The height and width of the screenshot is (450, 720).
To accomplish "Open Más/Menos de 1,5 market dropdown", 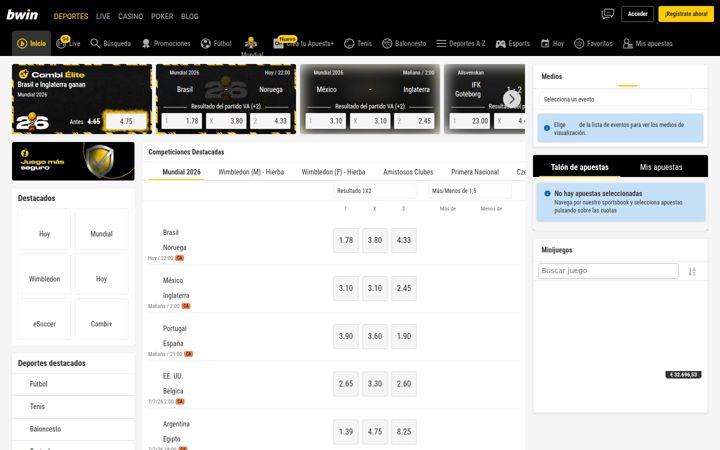I will 469,191.
